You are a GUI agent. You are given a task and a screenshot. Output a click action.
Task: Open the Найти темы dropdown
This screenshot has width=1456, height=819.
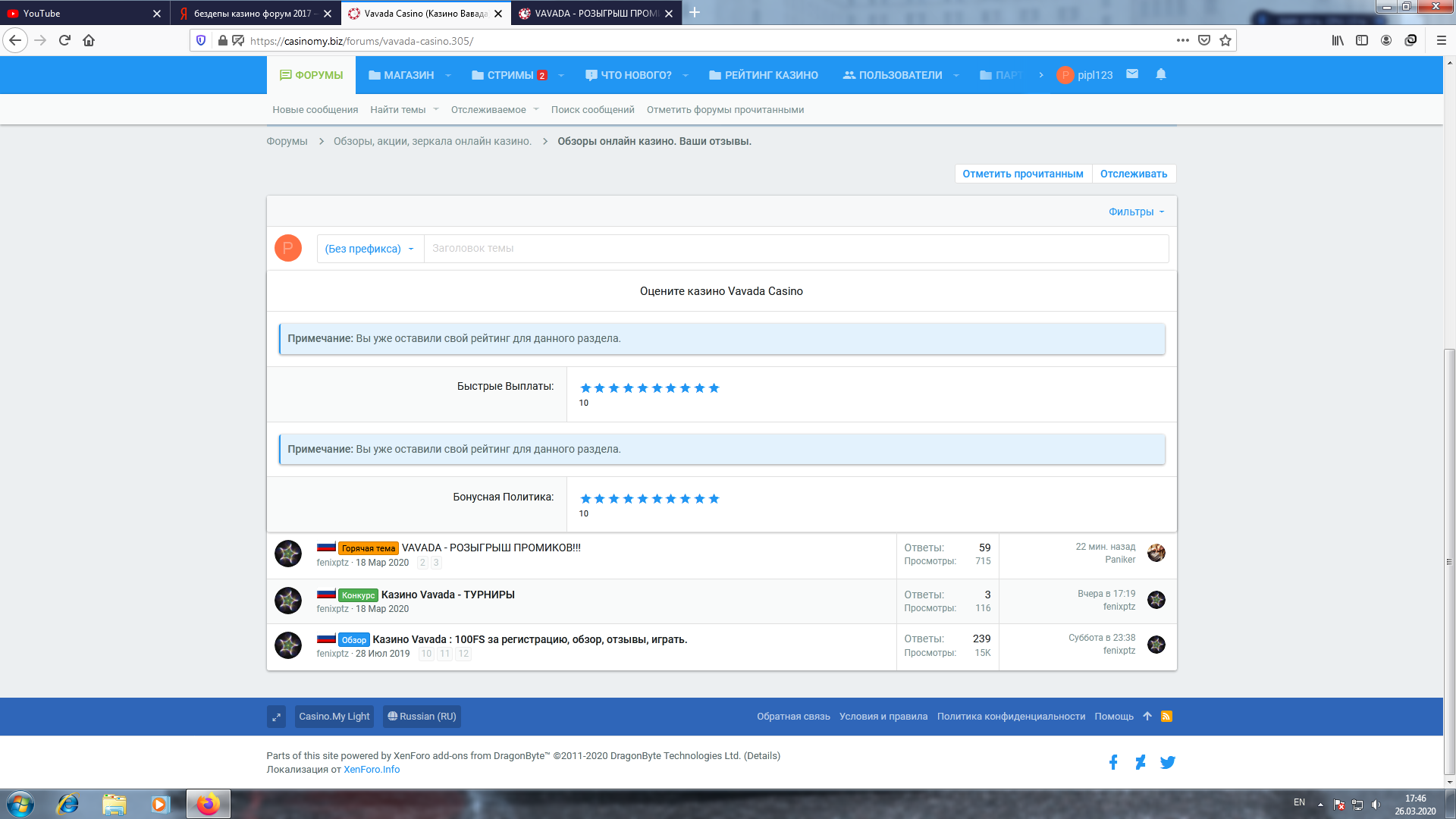point(404,110)
